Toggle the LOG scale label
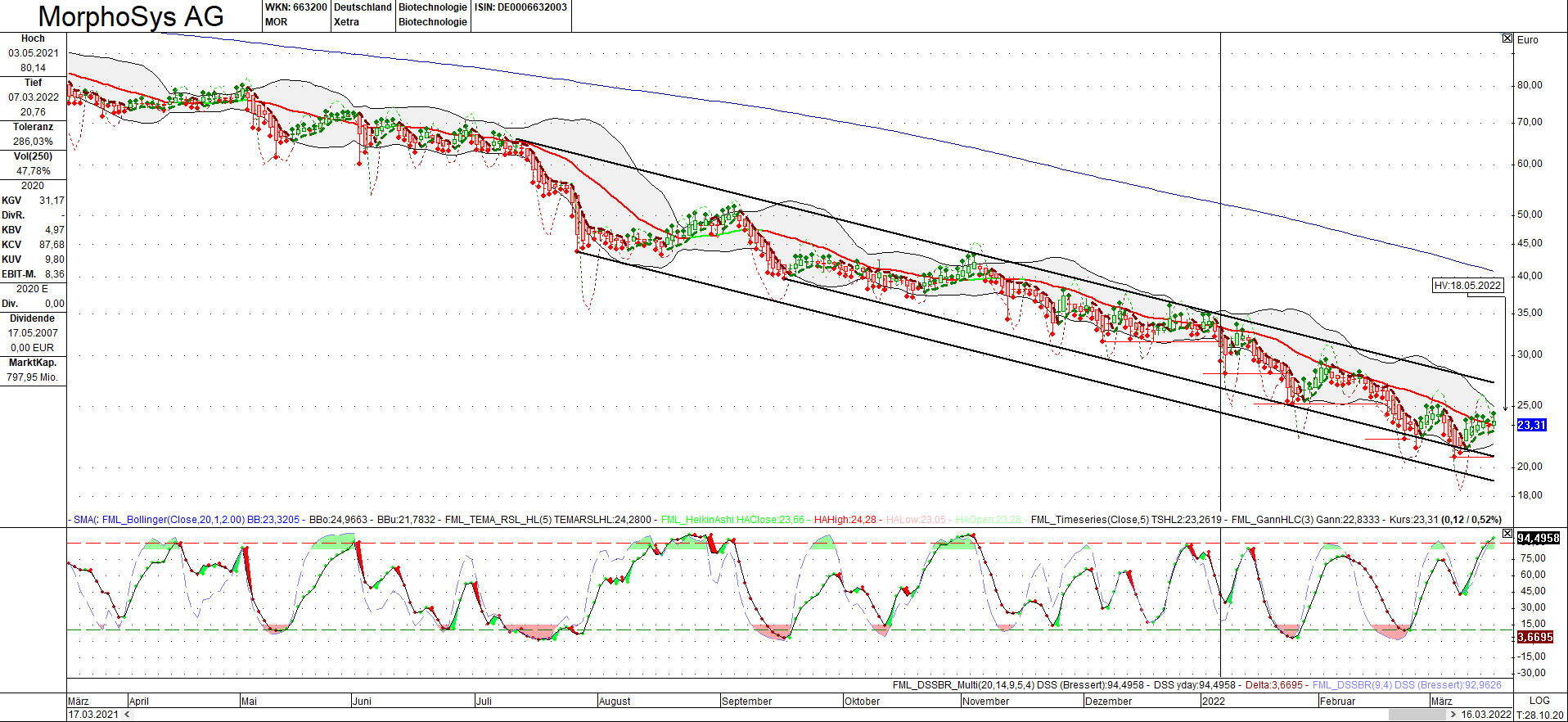 pyautogui.click(x=1539, y=701)
